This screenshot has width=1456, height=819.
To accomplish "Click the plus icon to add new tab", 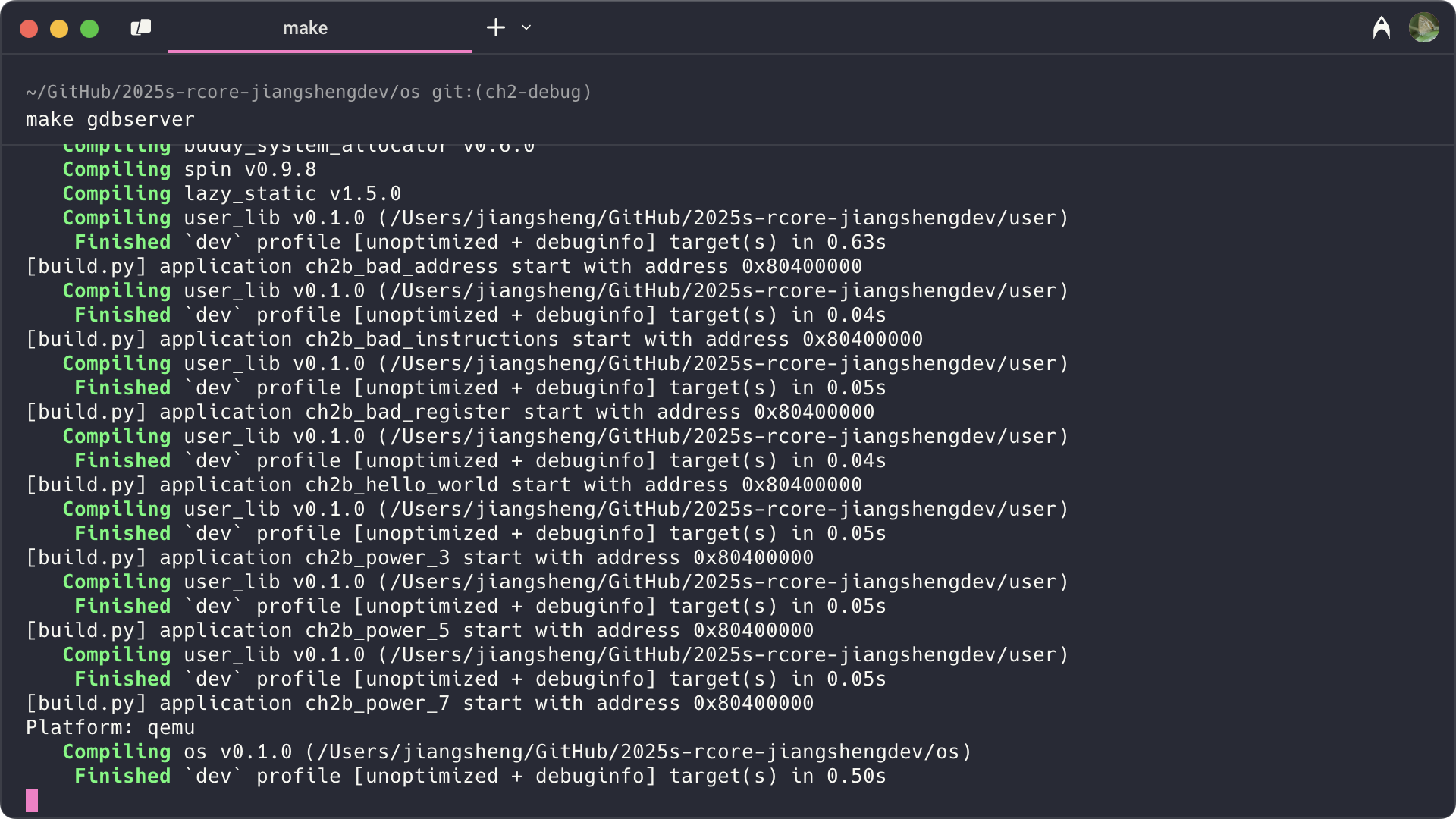I will [495, 28].
